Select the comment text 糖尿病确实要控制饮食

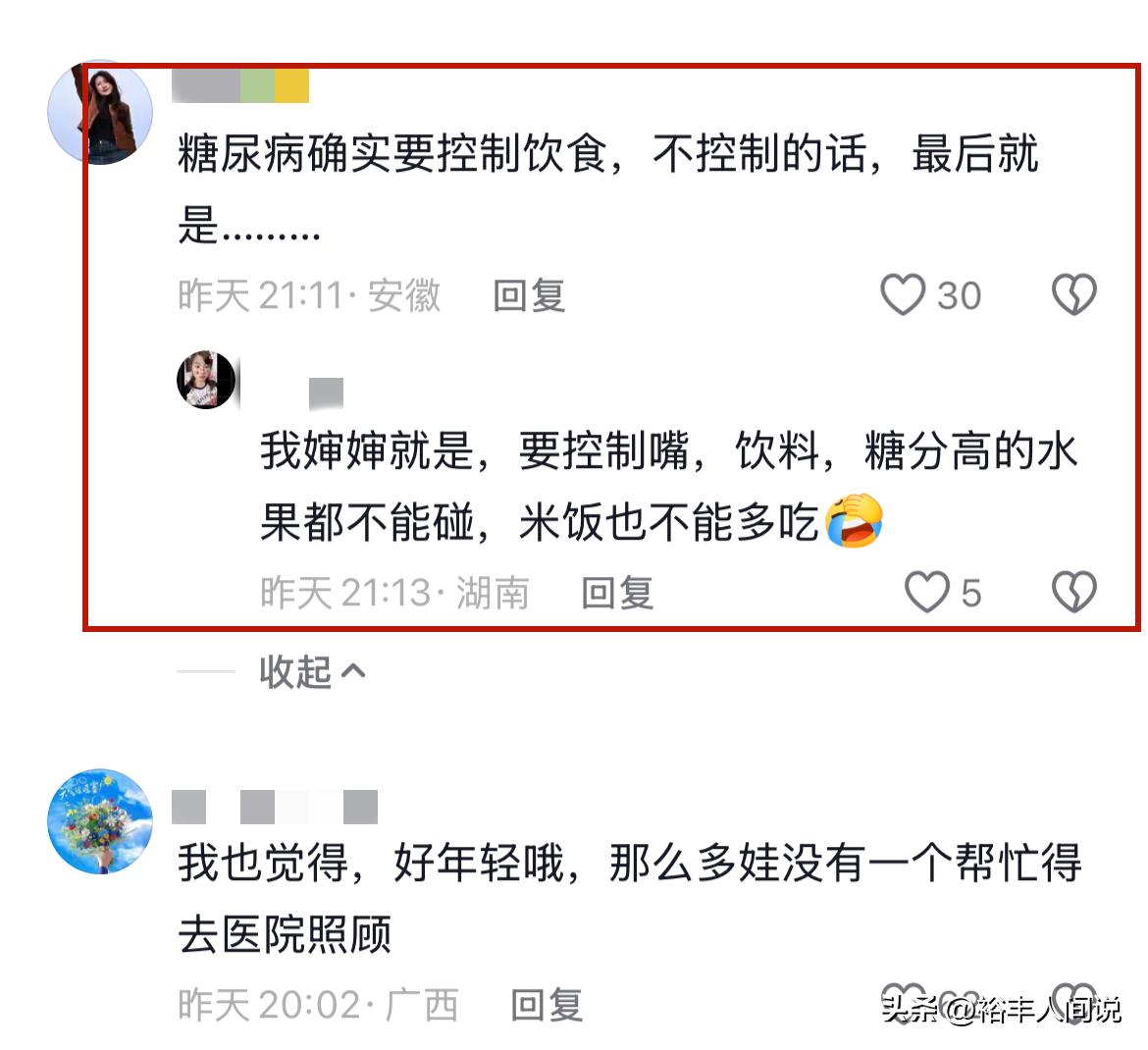392,154
